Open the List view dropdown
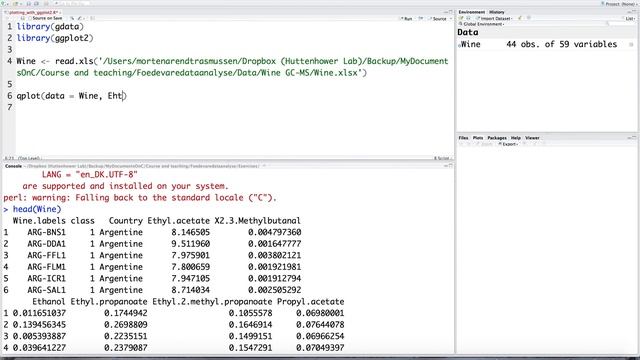 pyautogui.click(x=630, y=19)
